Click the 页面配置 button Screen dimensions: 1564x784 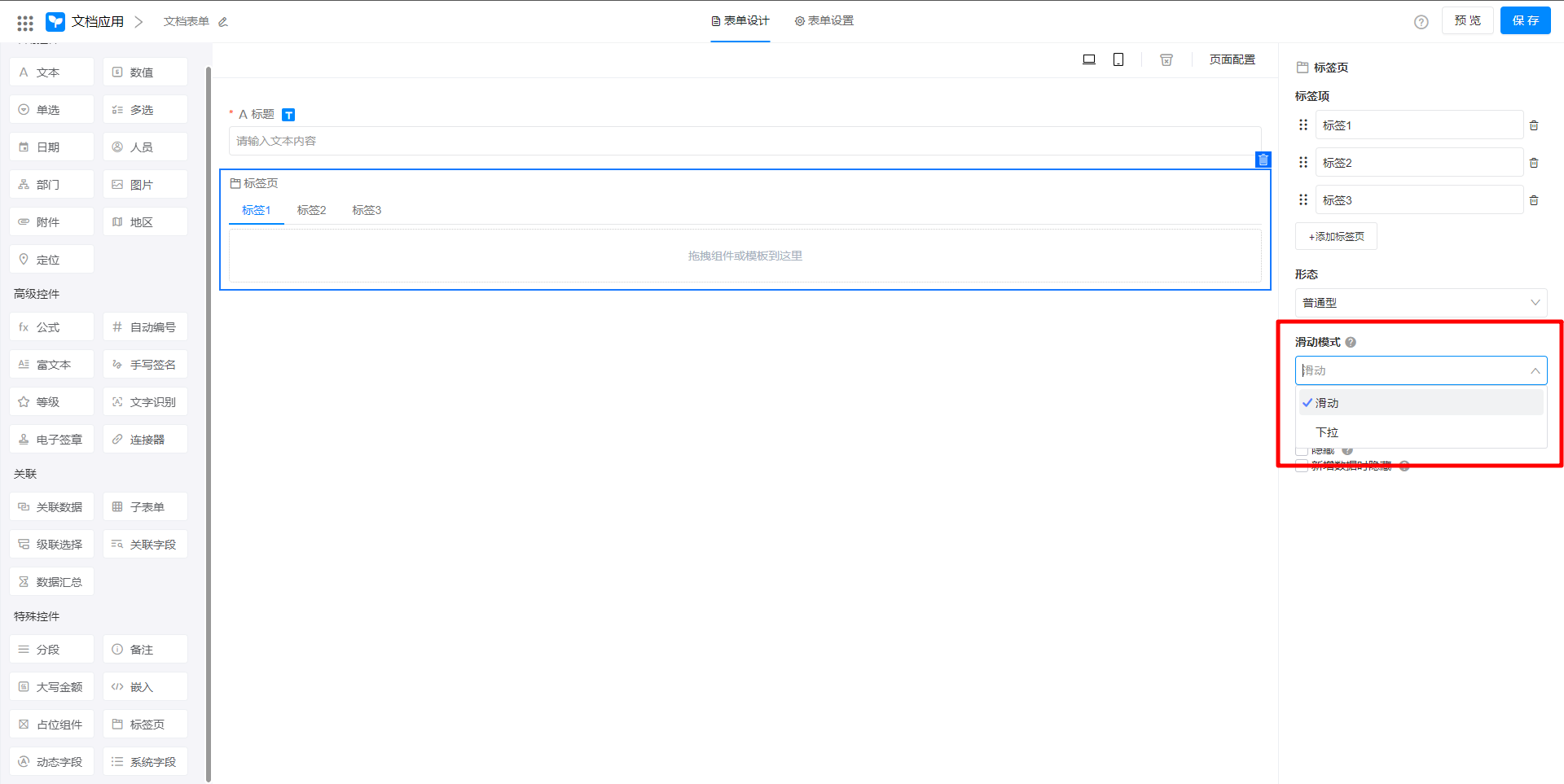(1232, 59)
